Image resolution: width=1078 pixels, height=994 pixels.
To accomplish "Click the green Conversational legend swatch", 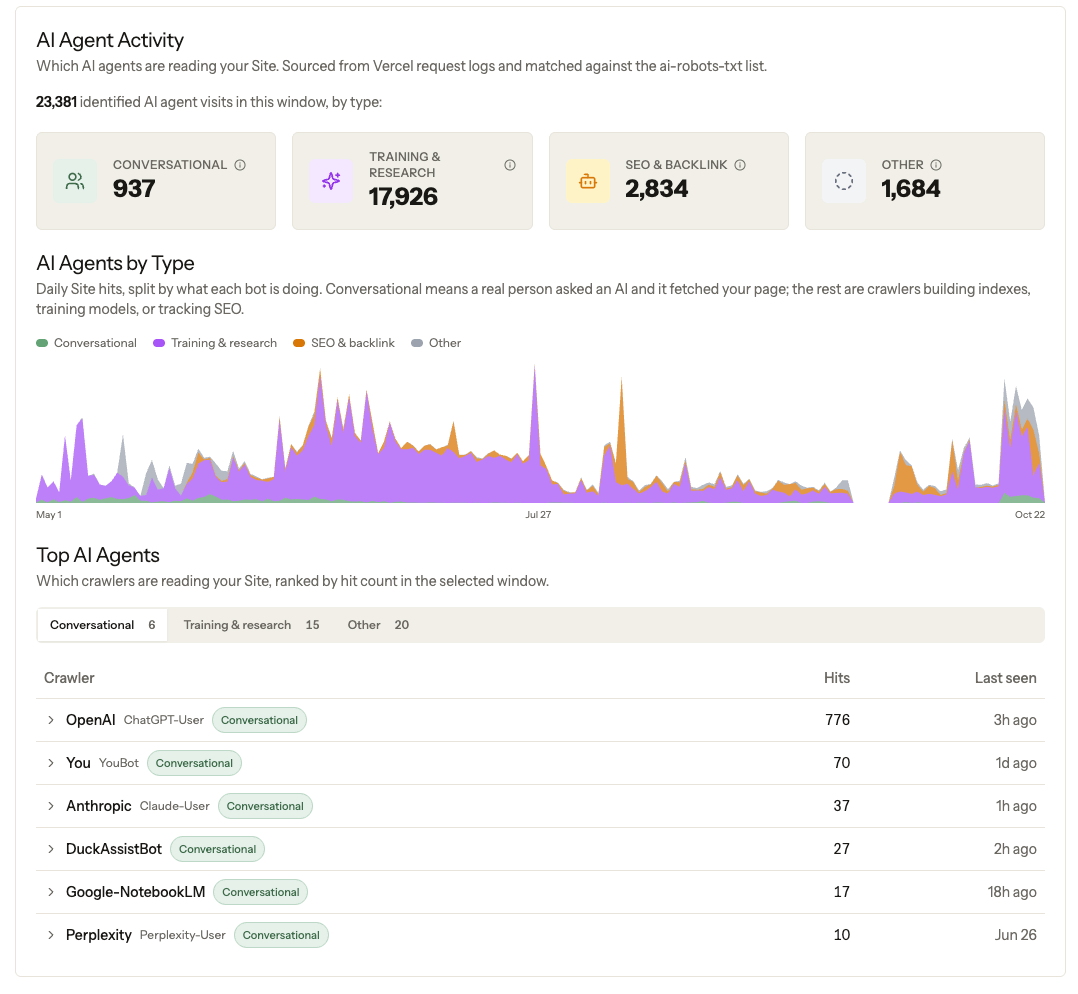I will click(x=42, y=343).
